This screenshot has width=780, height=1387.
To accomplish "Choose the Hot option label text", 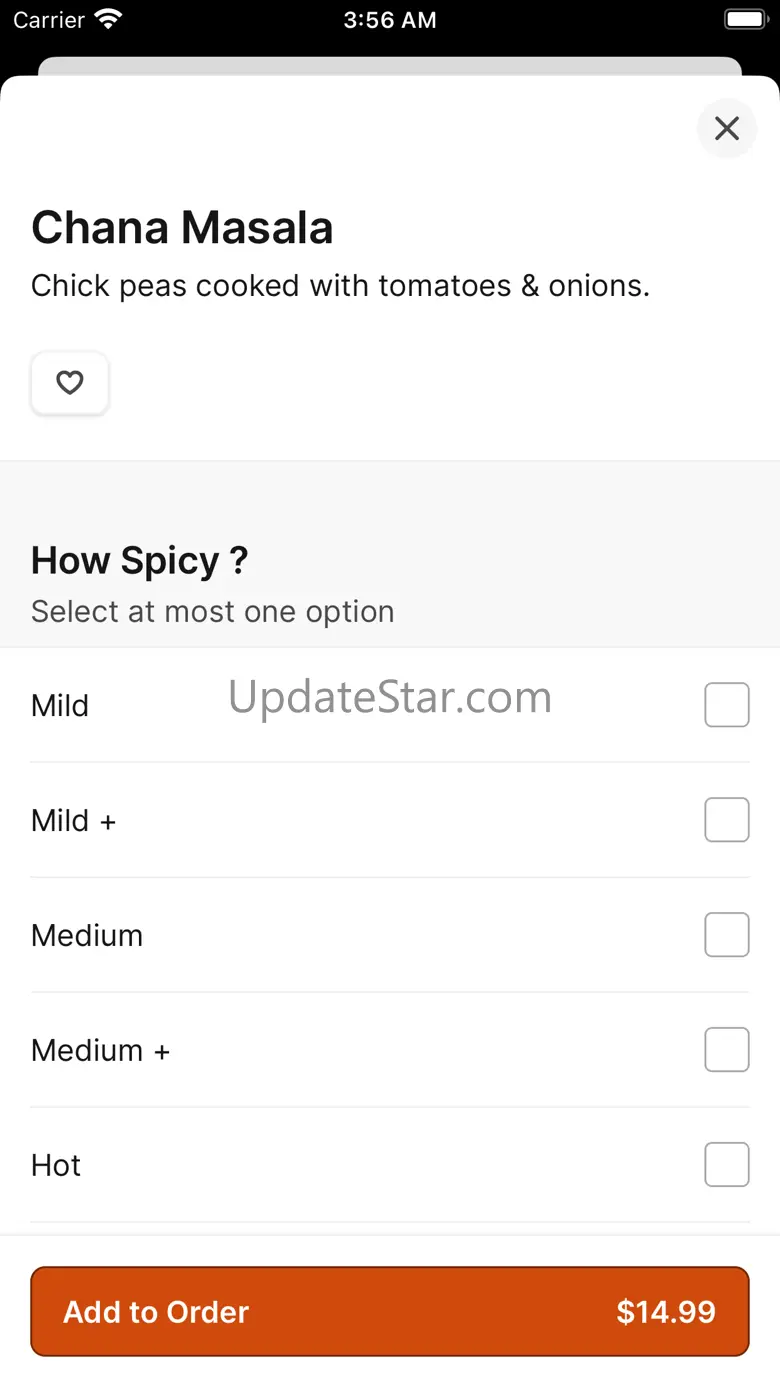I will [56, 1165].
